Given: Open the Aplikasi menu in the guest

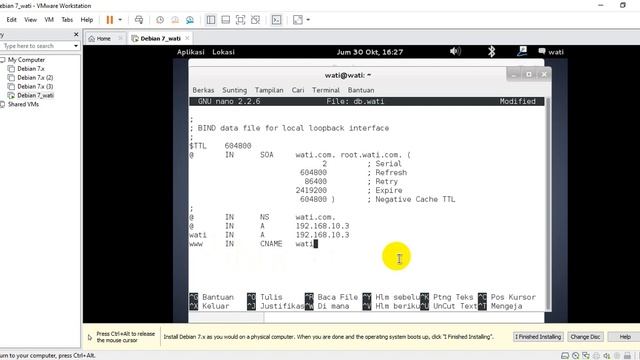Looking at the screenshot, I should (191, 52).
